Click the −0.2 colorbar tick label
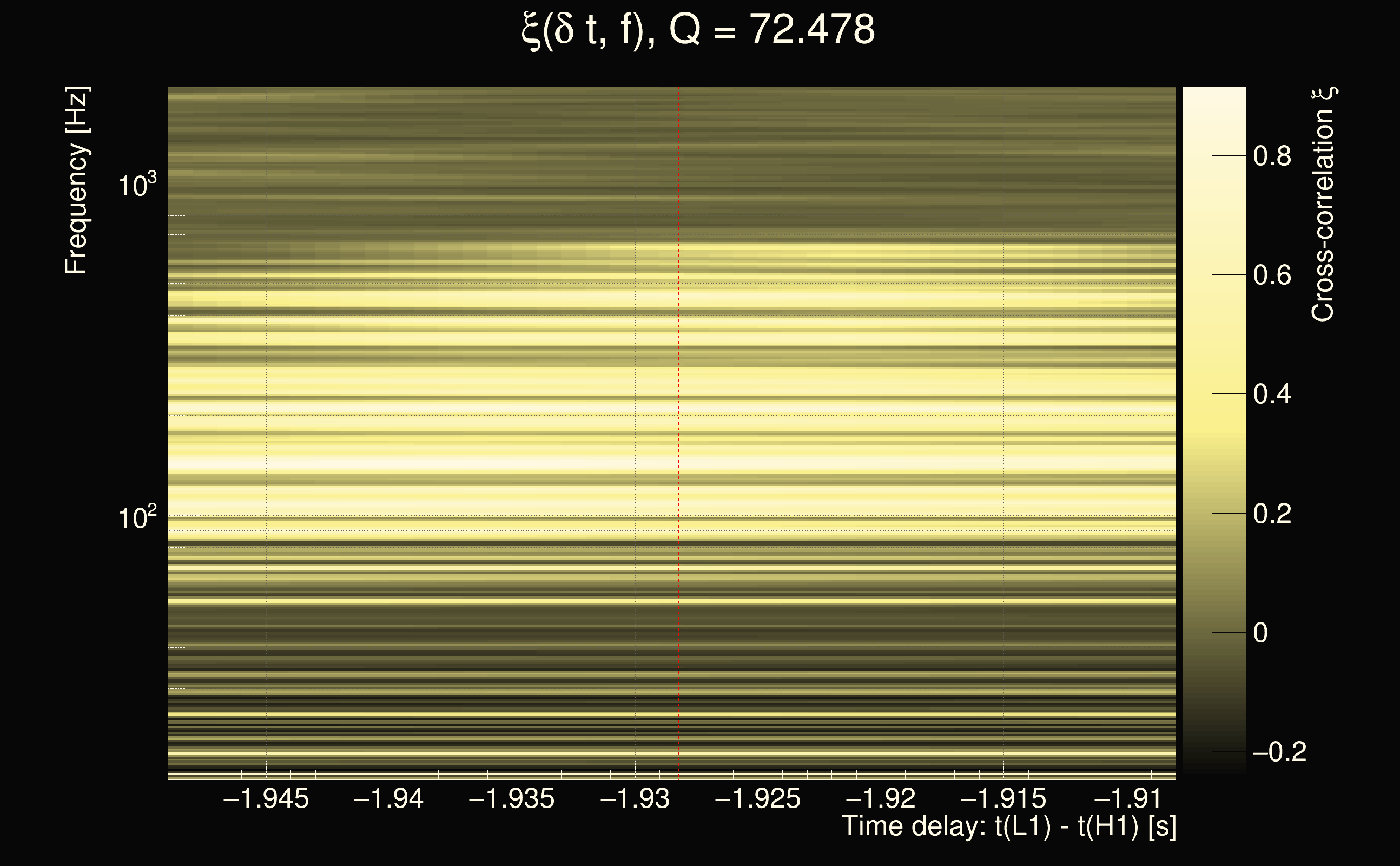Screen dimensions: 1400x866 point(1279,751)
